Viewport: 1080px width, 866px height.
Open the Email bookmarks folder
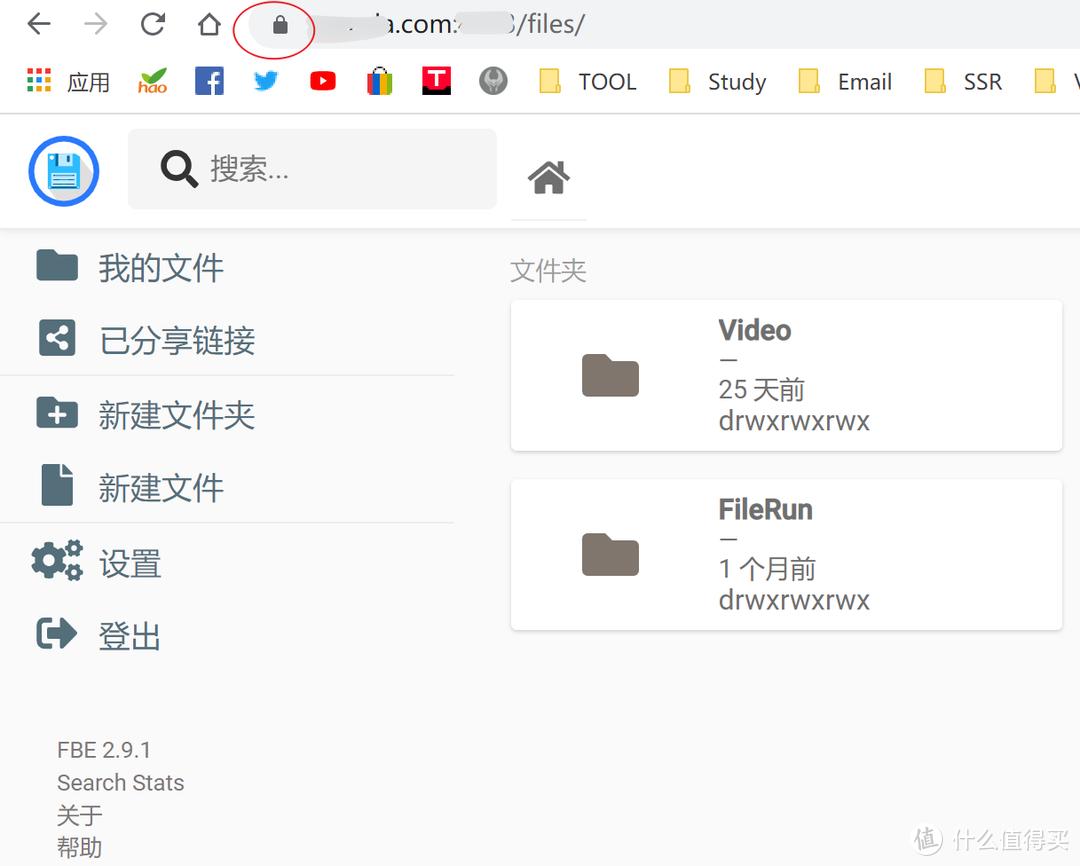click(x=845, y=81)
